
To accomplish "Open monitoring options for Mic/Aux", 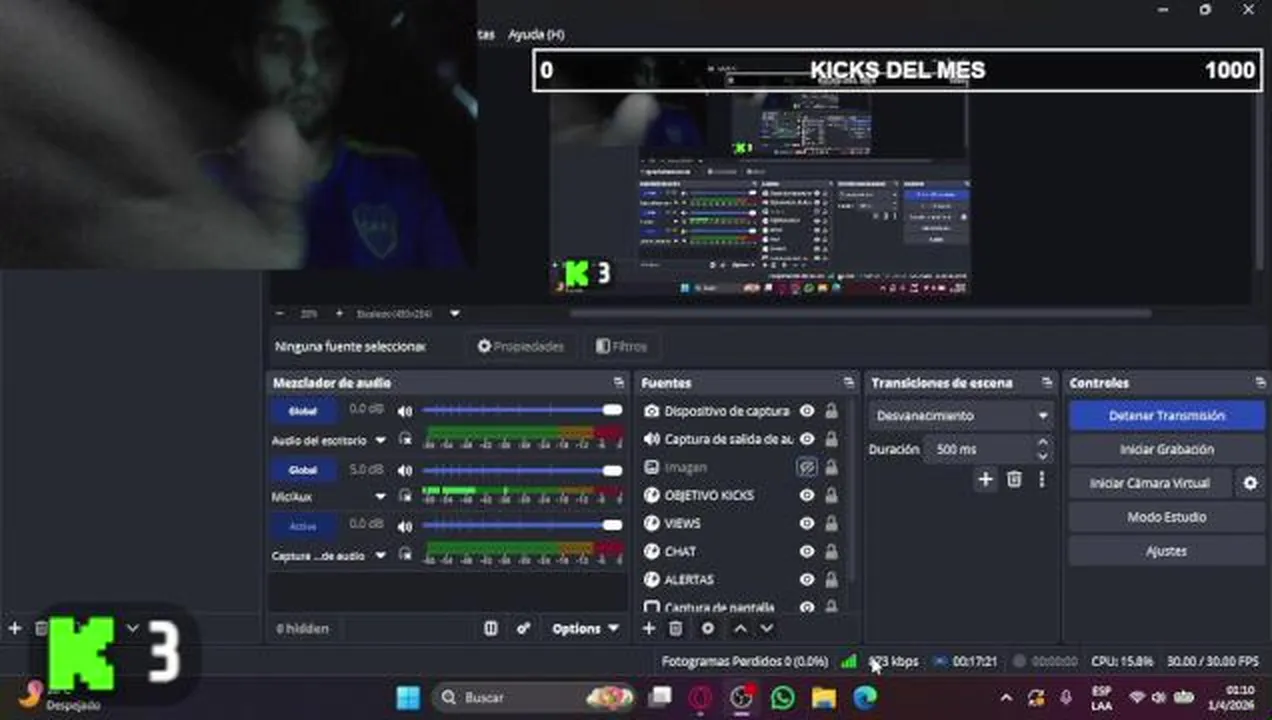I will click(x=405, y=496).
